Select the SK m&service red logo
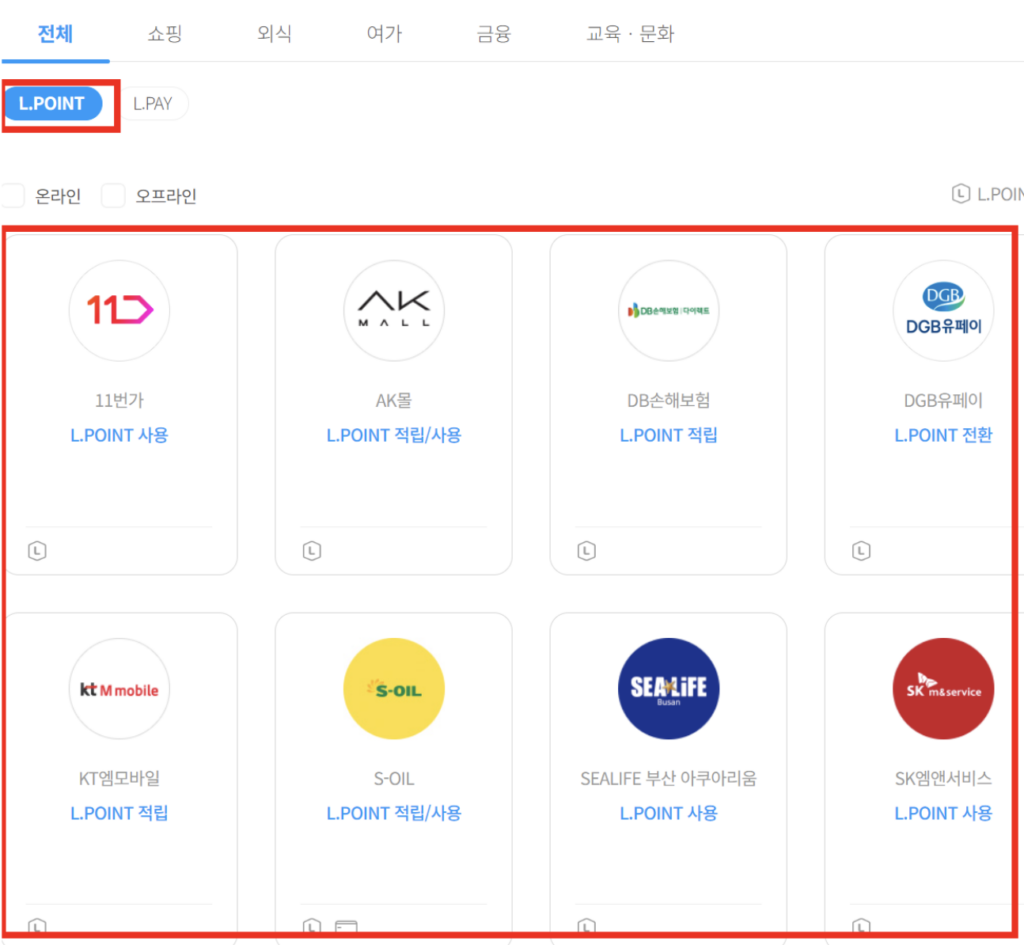Image resolution: width=1024 pixels, height=945 pixels. coord(943,689)
